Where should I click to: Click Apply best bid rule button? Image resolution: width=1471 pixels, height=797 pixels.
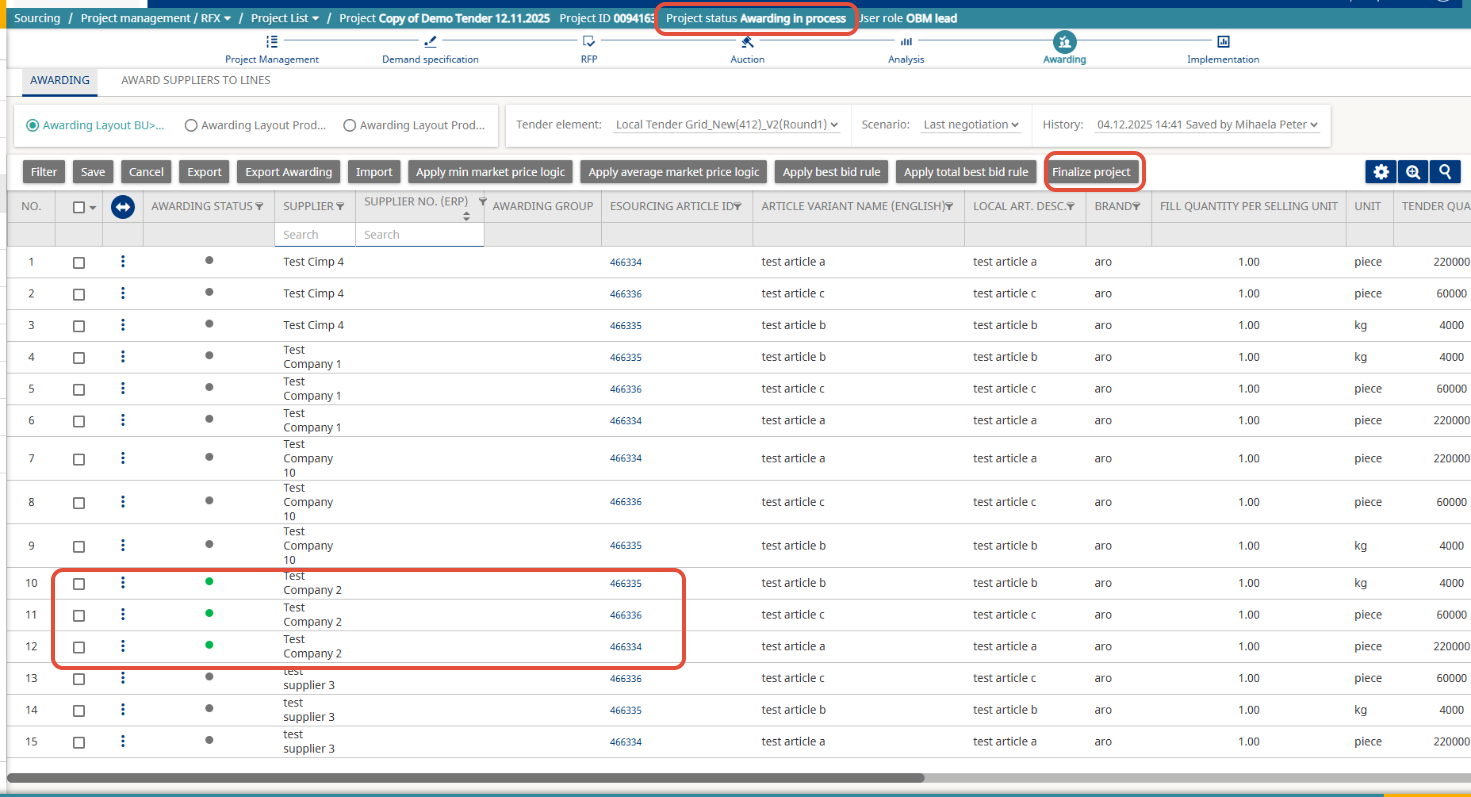831,172
